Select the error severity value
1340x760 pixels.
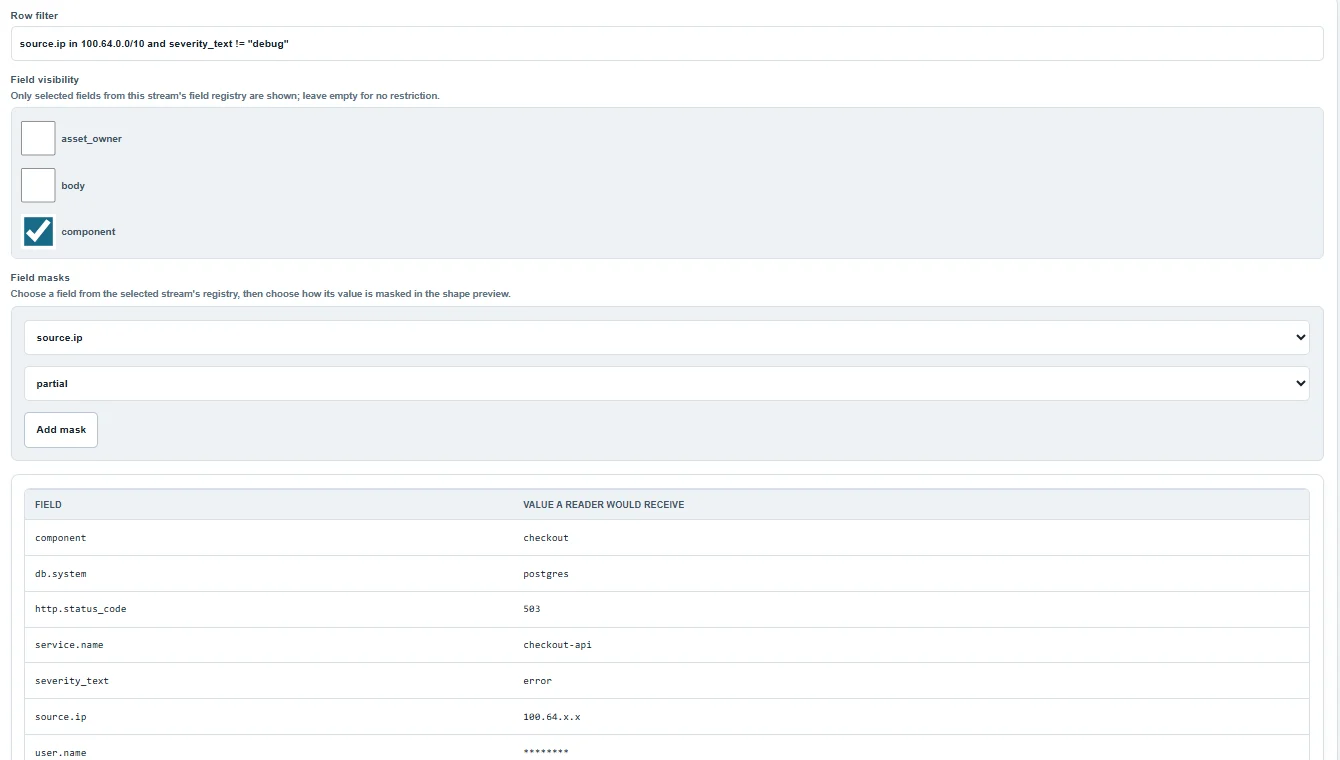click(x=538, y=681)
